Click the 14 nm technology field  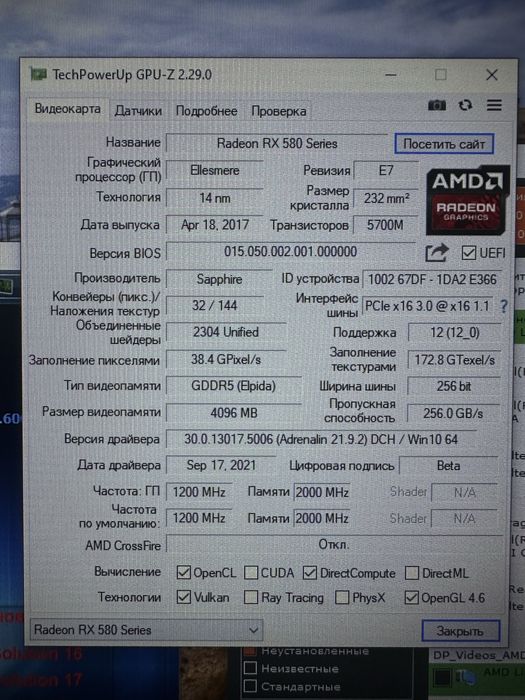tap(215, 198)
